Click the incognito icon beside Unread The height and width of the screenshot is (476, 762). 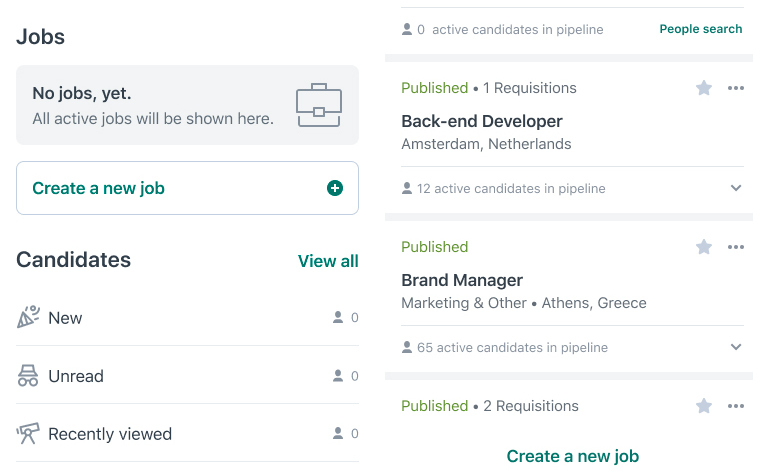pos(28,376)
